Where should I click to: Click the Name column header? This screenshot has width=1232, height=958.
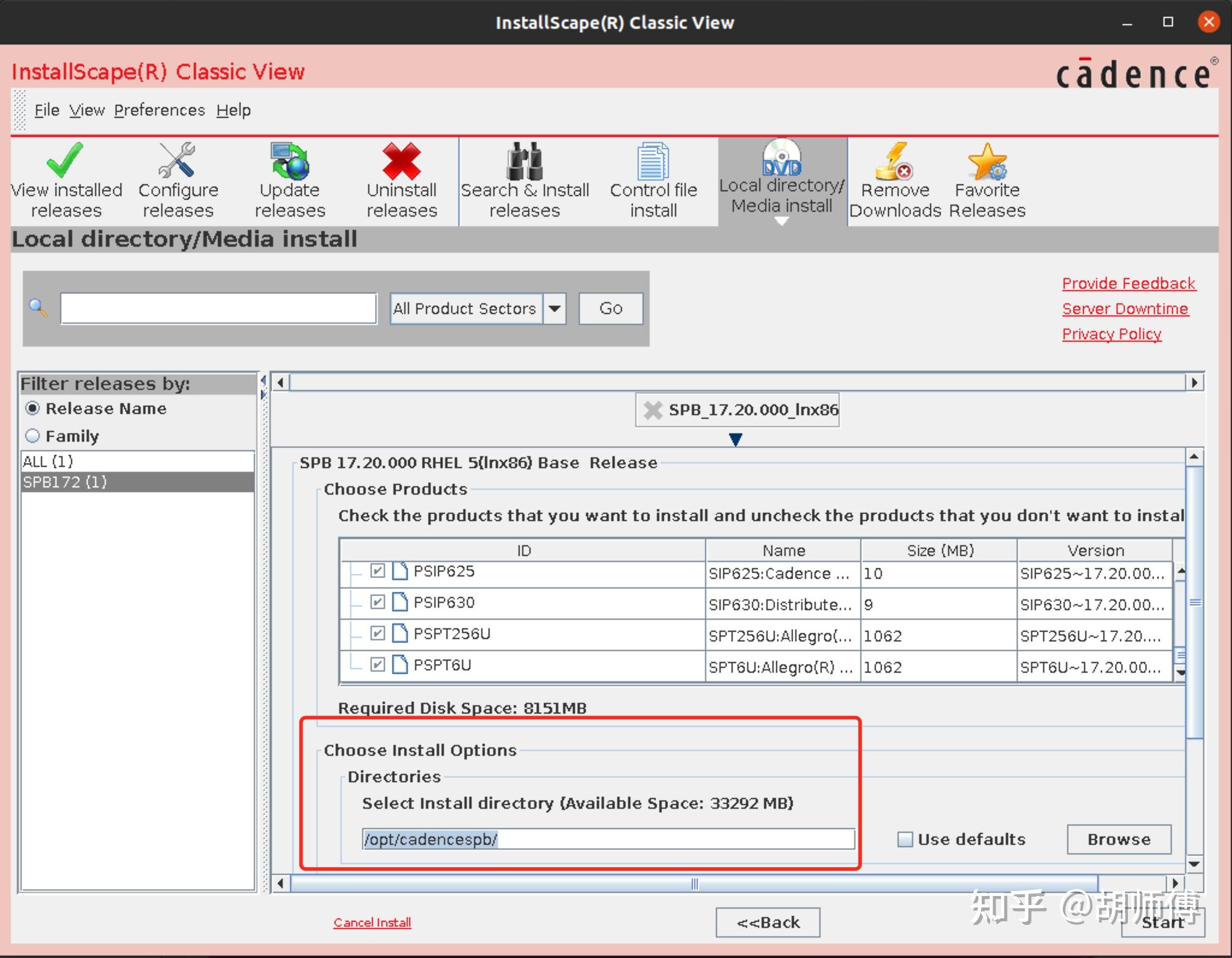point(783,551)
